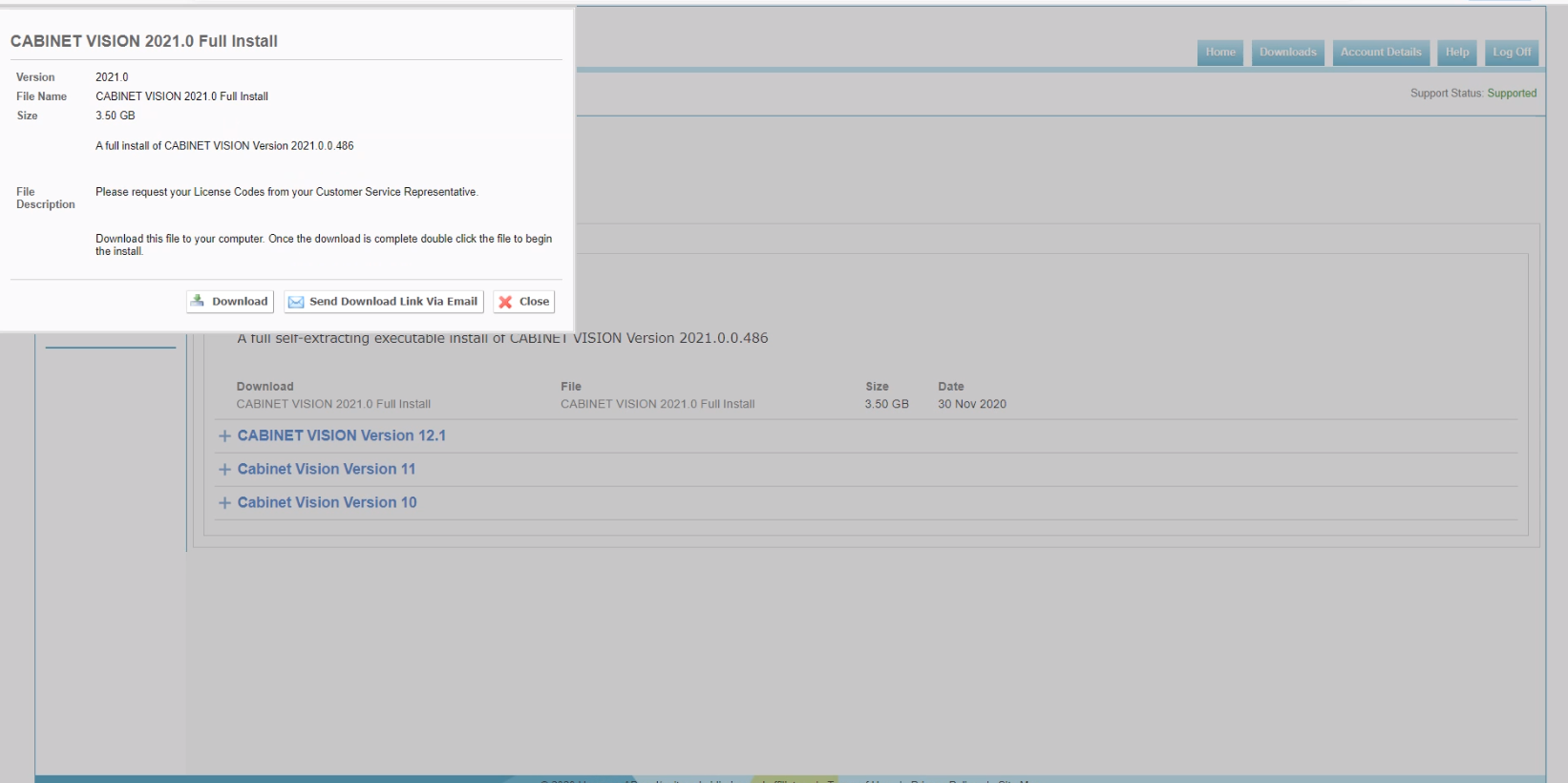The width and height of the screenshot is (1568, 783).
Task: Click the 3.50 GB size value in dialog
Action: coord(116,116)
